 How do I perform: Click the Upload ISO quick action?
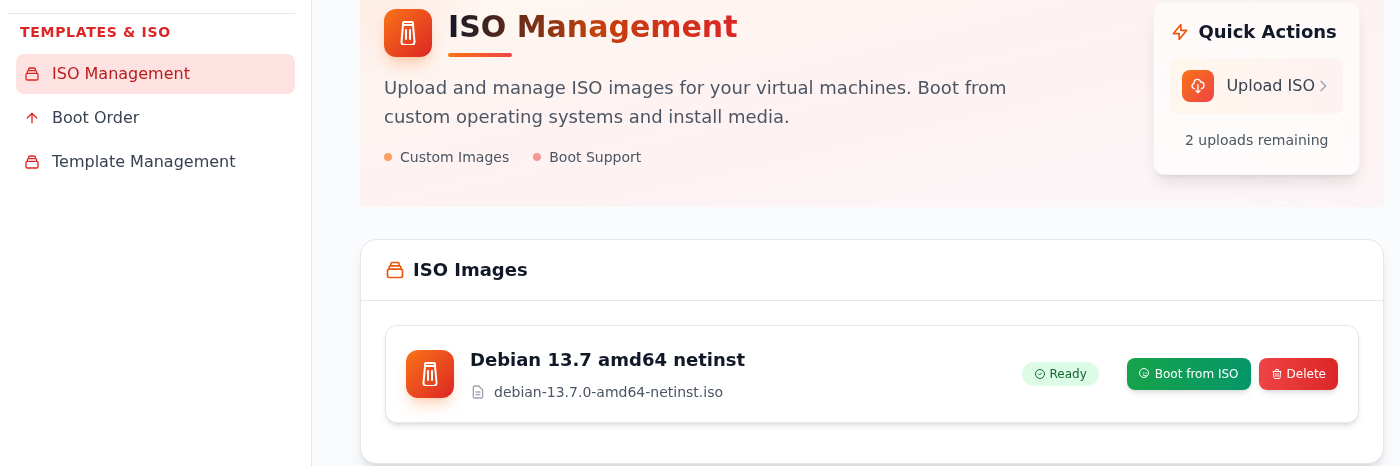[1256, 86]
